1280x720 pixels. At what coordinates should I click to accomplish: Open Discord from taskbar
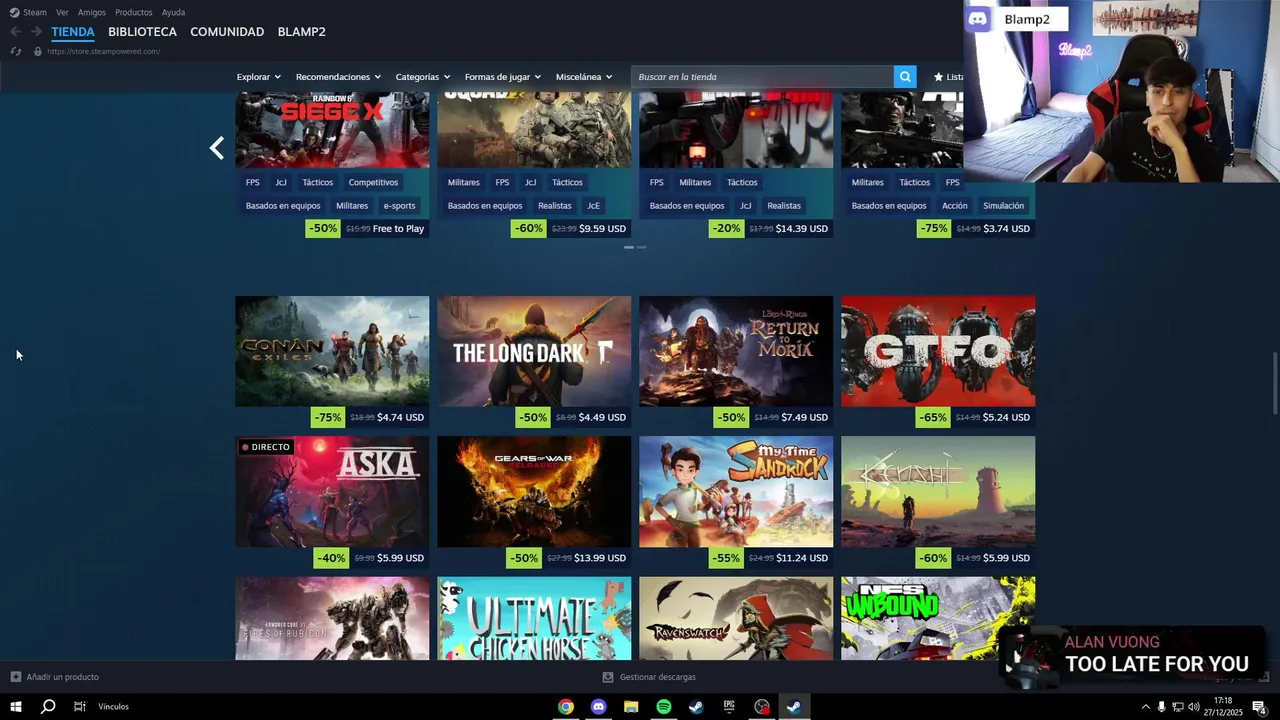tap(598, 707)
